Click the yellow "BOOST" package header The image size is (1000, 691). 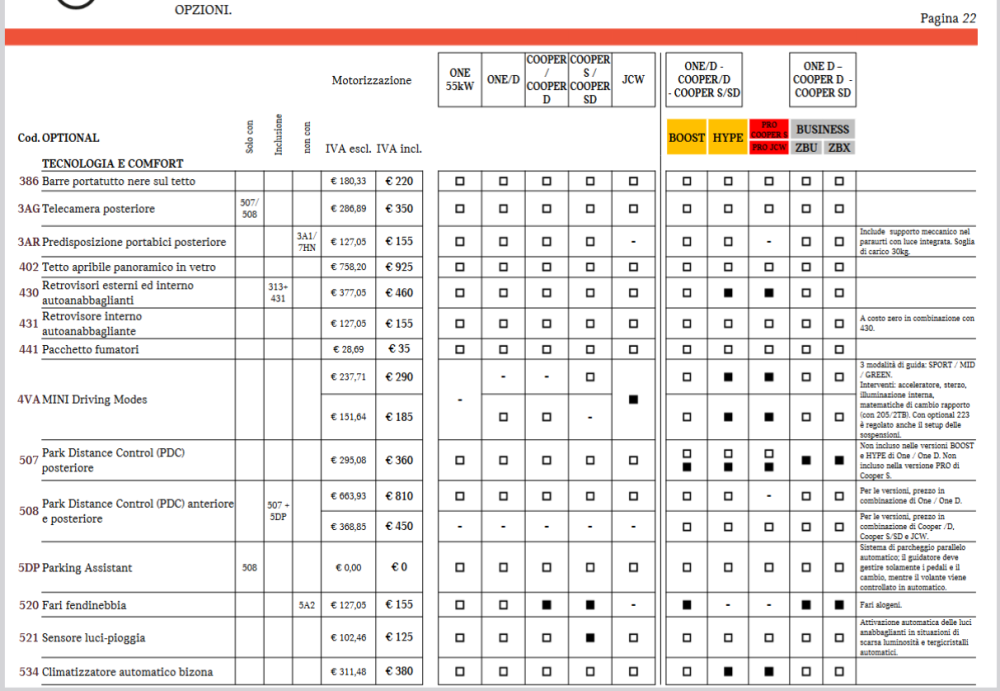click(x=686, y=137)
